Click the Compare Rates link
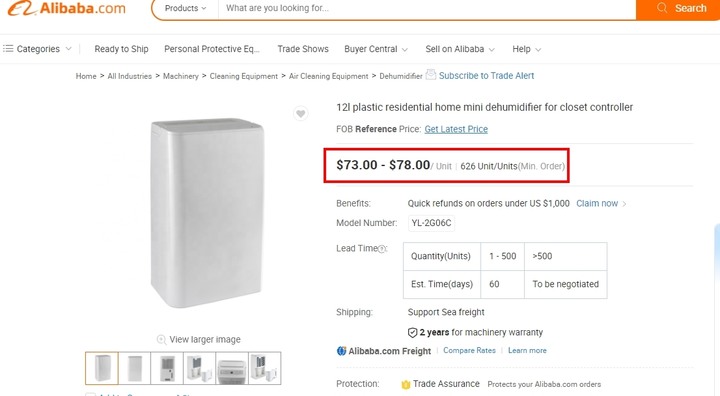 pos(469,350)
